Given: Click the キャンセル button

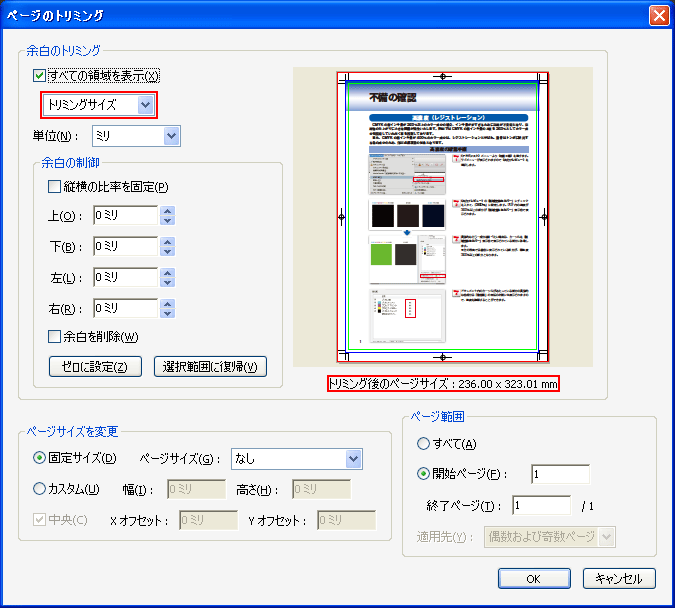Looking at the screenshot, I should pyautogui.click(x=618, y=579).
